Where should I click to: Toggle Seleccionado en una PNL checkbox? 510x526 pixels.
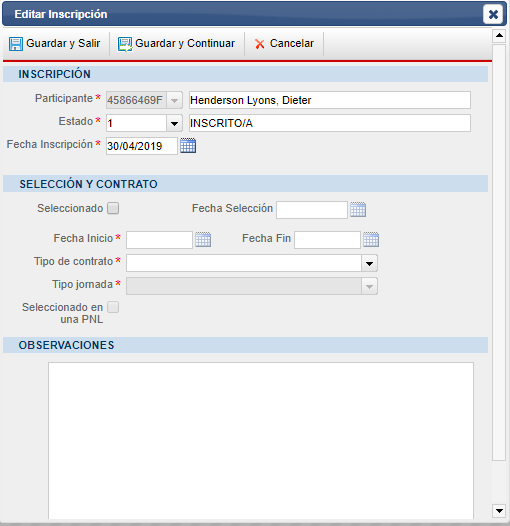click(113, 307)
